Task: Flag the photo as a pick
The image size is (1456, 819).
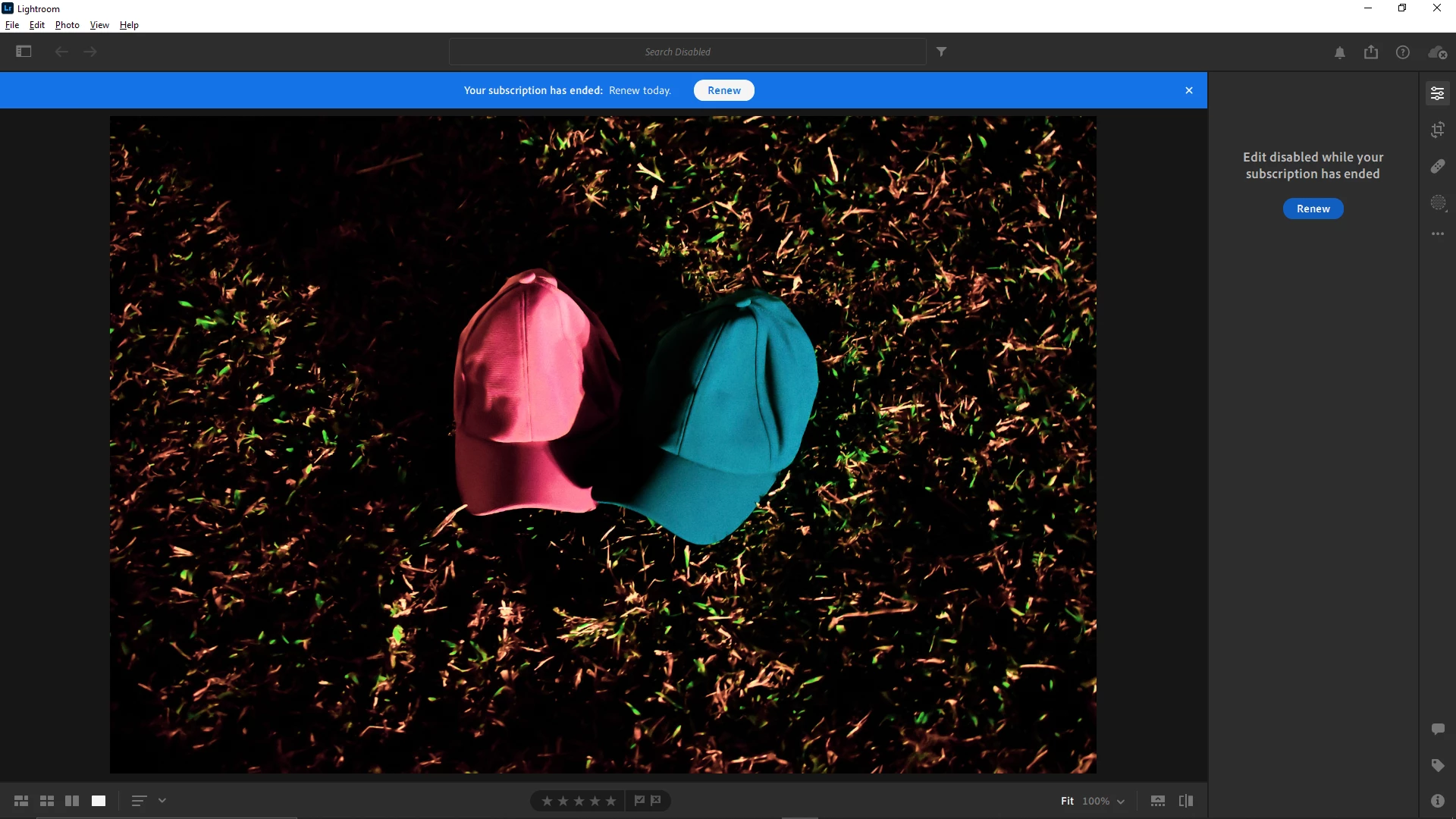Action: click(639, 800)
